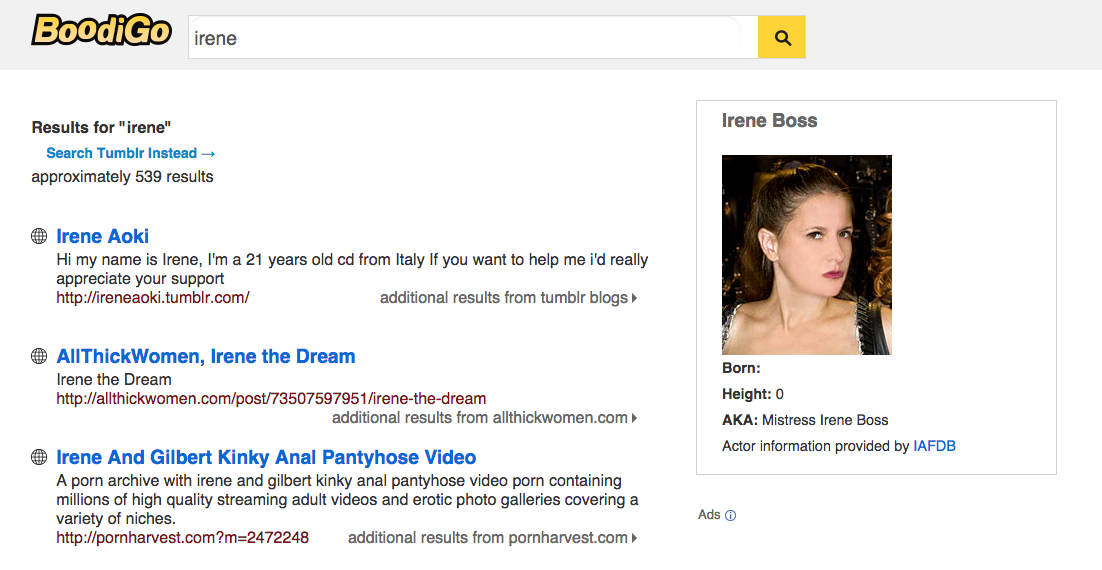This screenshot has width=1102, height=570.
Task: Click the Irene the Dream snippet text
Action: pos(114,380)
